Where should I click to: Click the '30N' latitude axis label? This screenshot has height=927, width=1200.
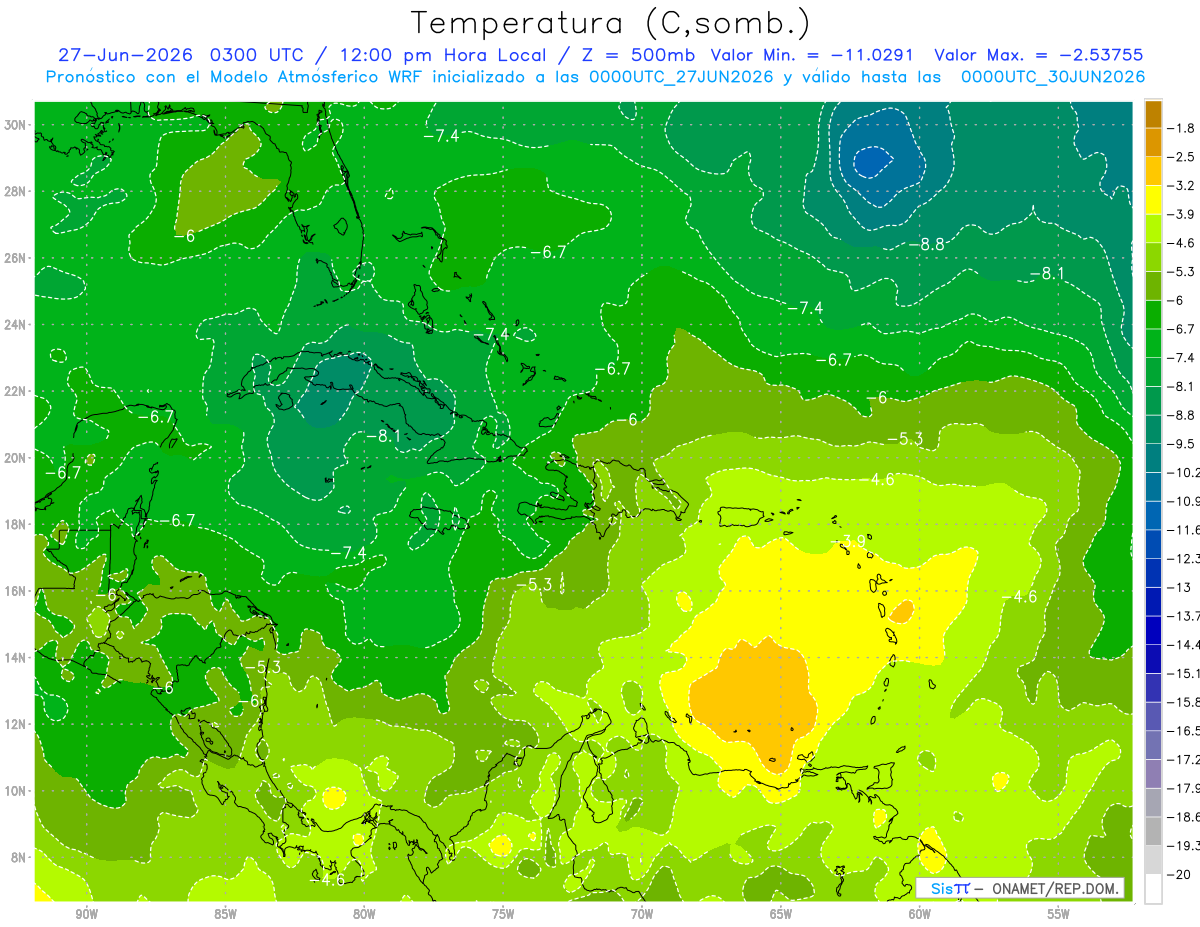click(17, 125)
